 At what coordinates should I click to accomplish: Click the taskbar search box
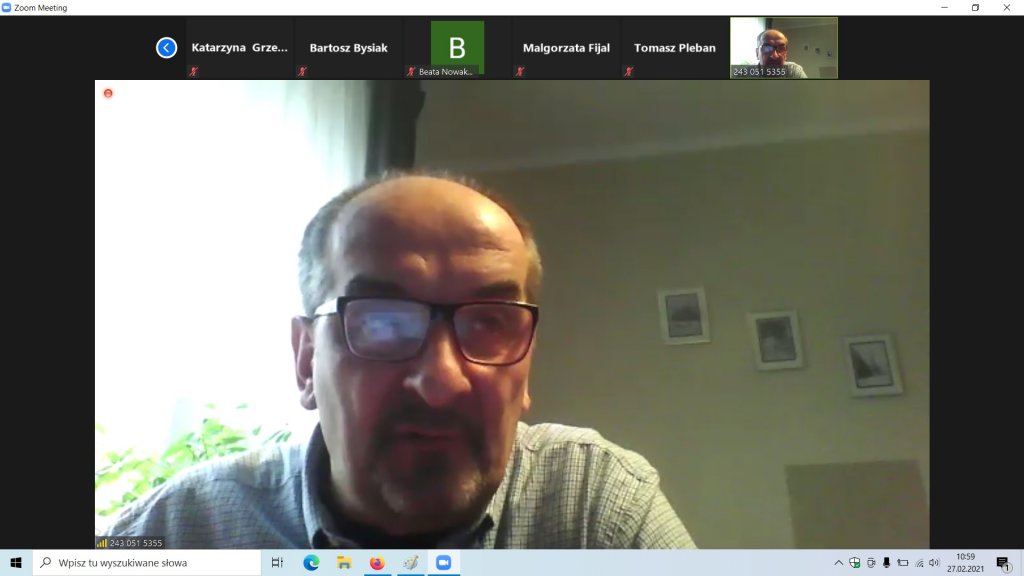(x=147, y=562)
